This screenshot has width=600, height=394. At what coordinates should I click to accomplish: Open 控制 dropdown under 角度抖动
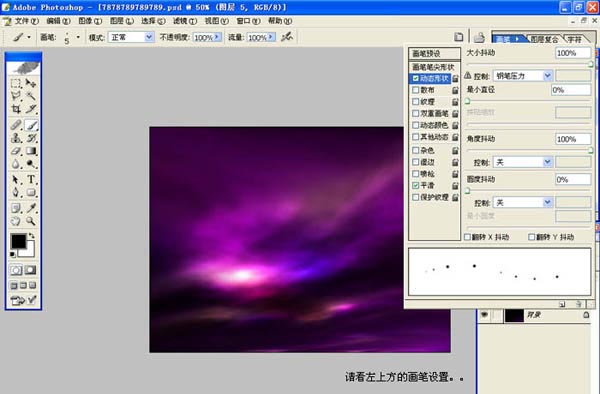point(548,162)
